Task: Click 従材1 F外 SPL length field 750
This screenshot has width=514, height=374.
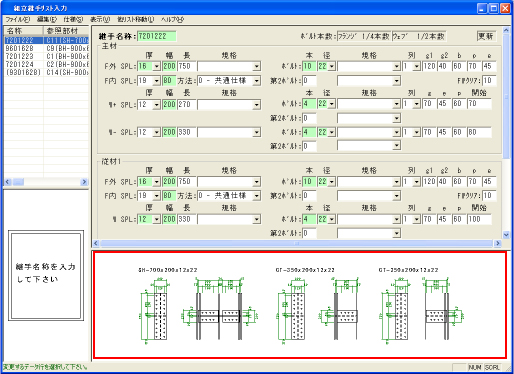Action: (186, 182)
